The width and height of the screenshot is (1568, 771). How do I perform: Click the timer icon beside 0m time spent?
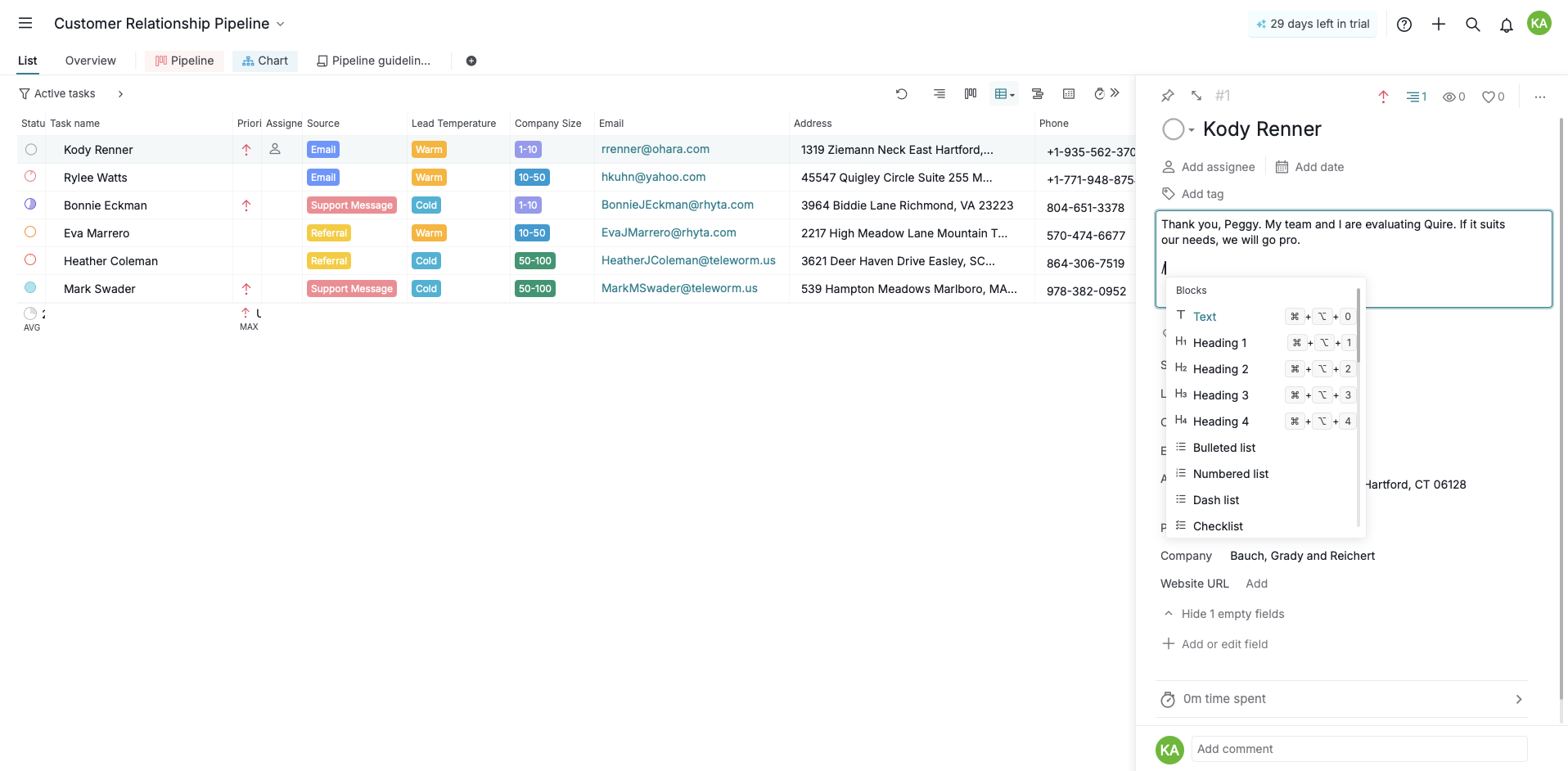[x=1168, y=699]
